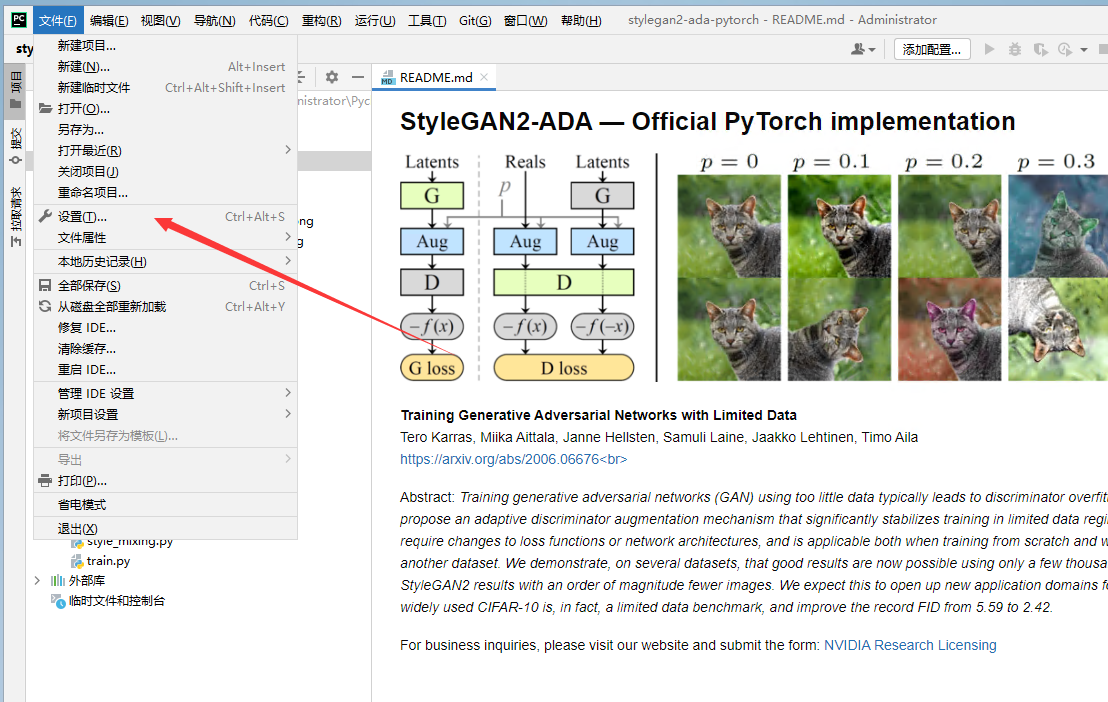Toggle 省电模式 in the file menu
The image size is (1108, 702).
pos(165,505)
